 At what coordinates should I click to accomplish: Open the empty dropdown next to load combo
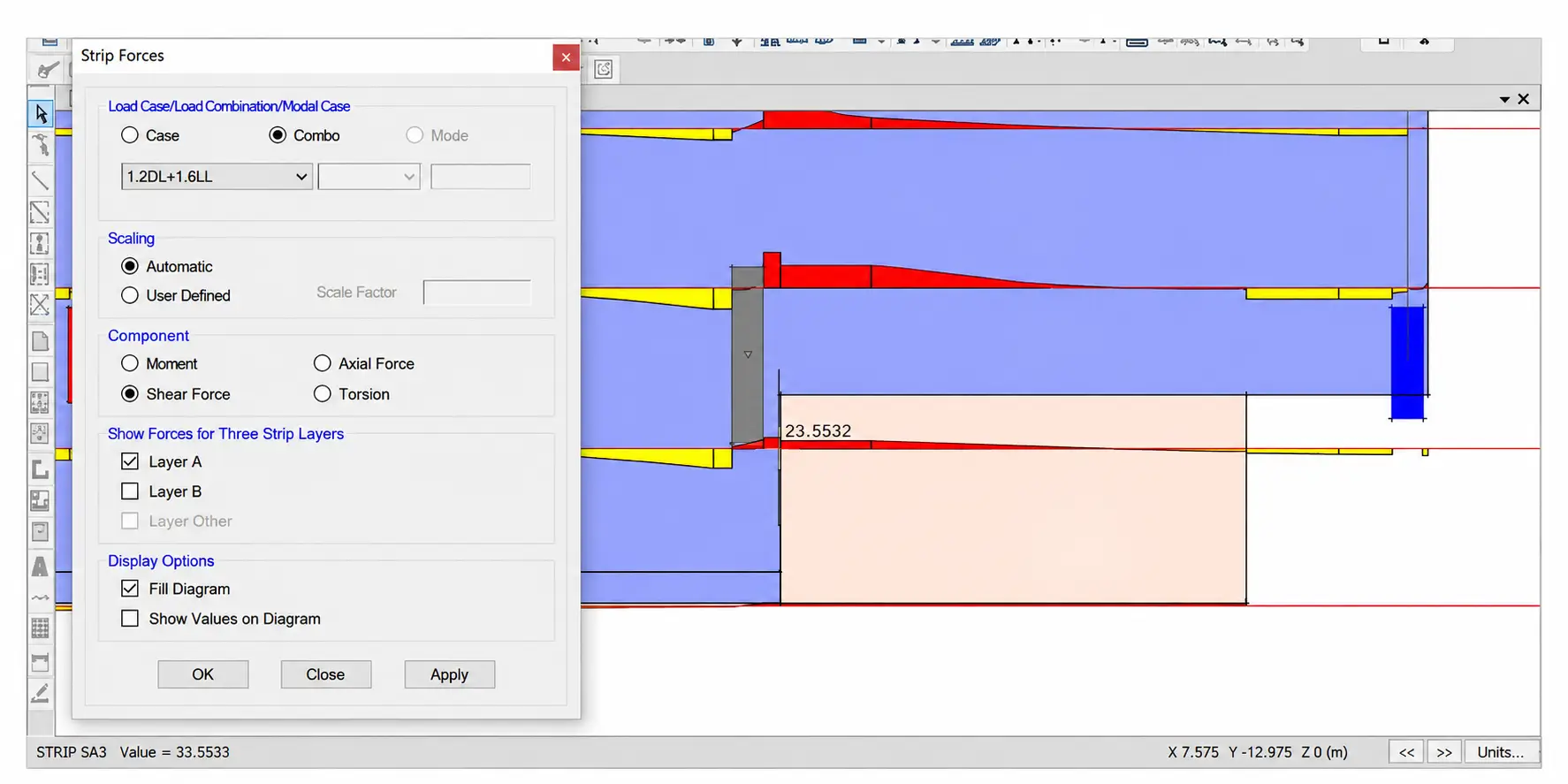pos(369,177)
